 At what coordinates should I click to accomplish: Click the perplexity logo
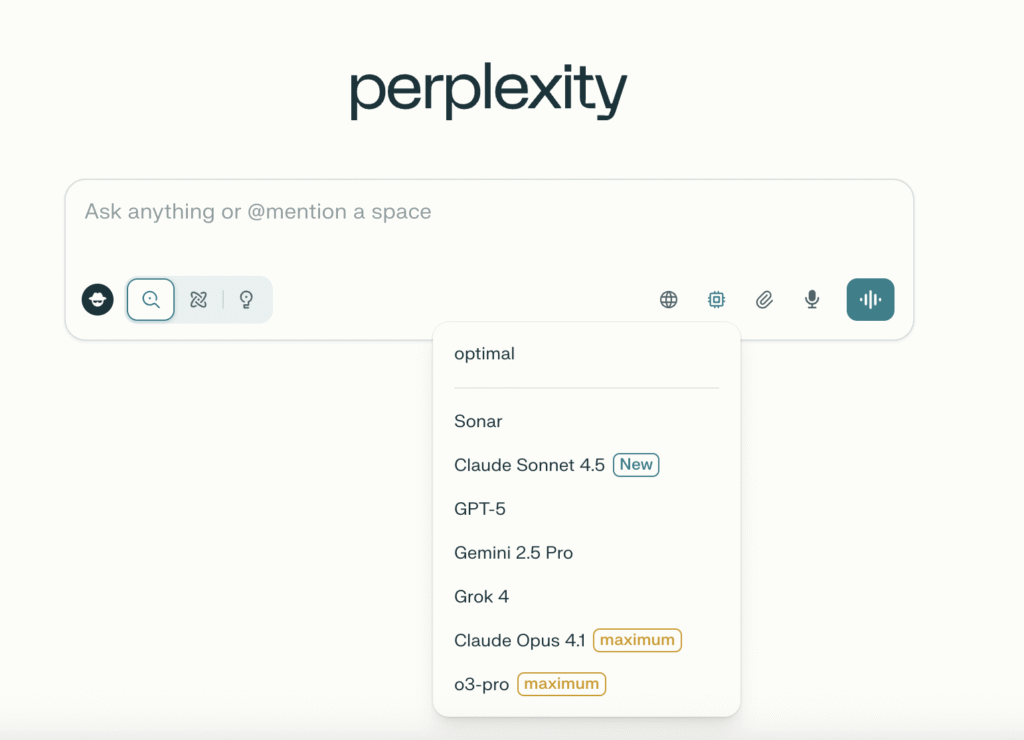[488, 92]
